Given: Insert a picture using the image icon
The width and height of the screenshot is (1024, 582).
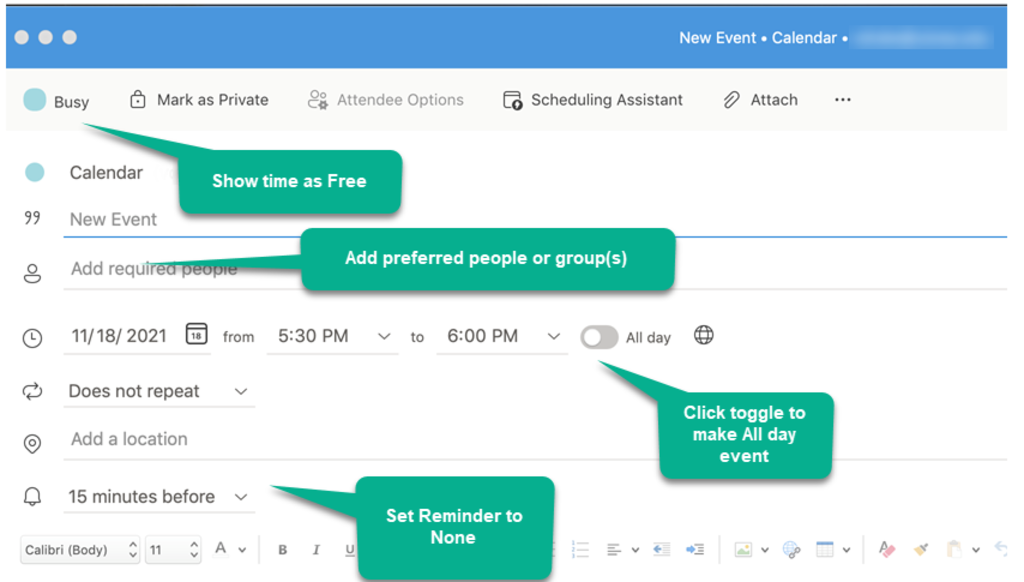Looking at the screenshot, I should [743, 549].
